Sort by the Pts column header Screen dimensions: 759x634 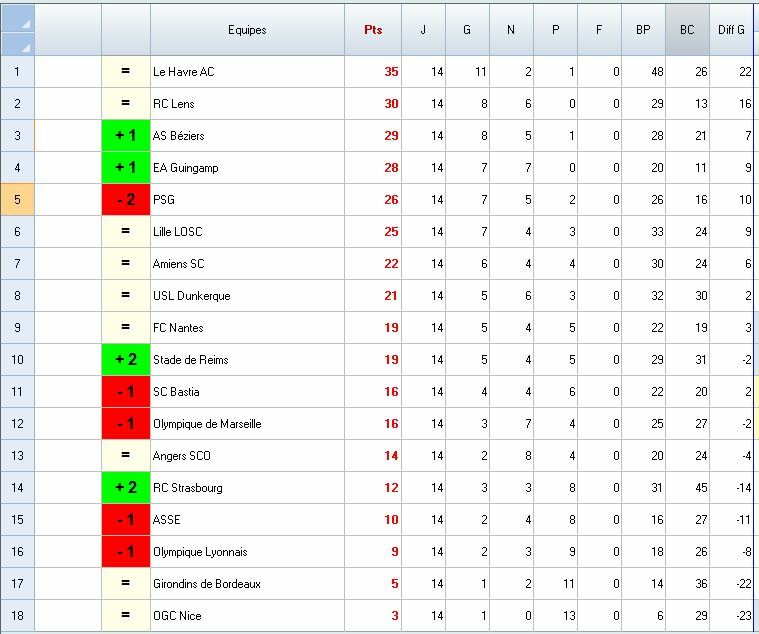(373, 30)
